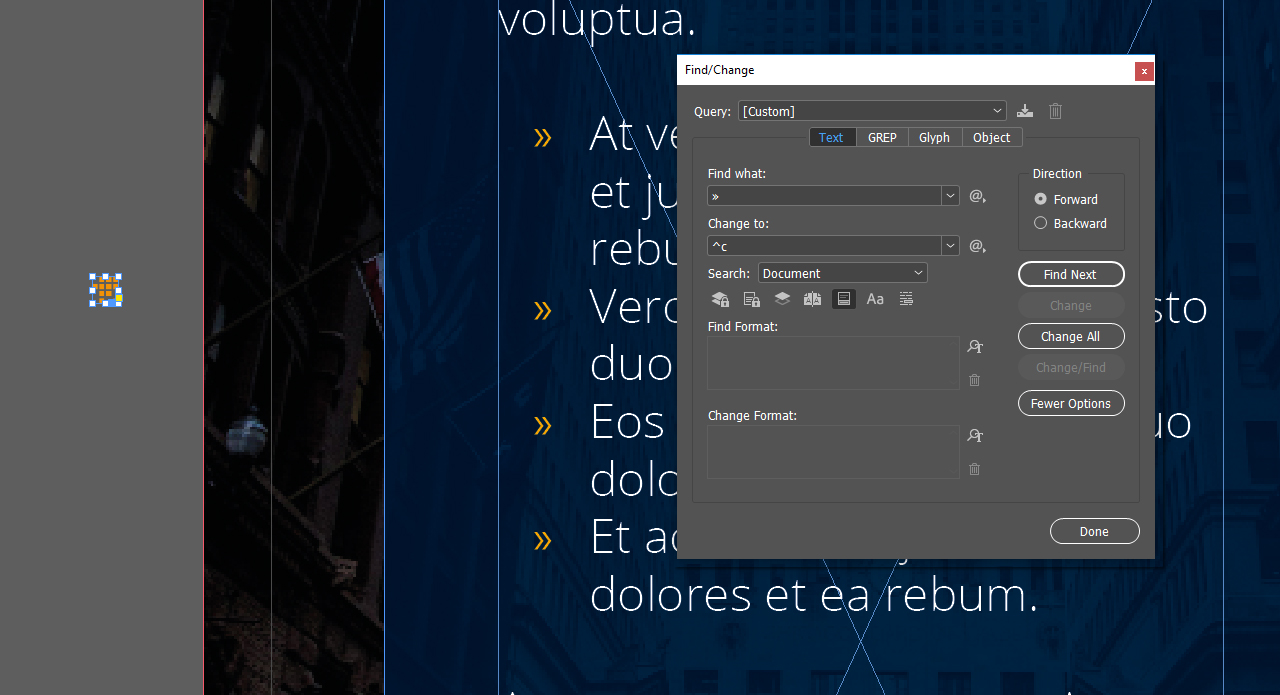The height and width of the screenshot is (695, 1280).
Task: Toggle Whole Word search option
Action: tap(906, 299)
